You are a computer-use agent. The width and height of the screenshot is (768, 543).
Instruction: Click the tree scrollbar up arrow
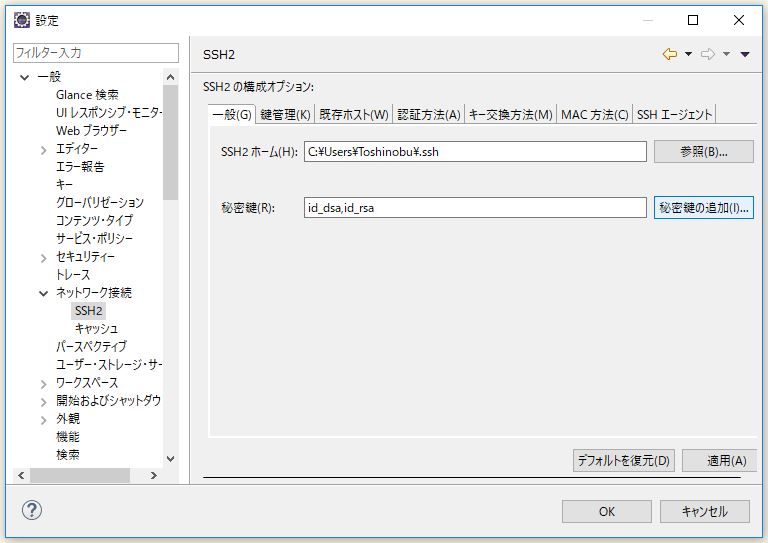click(170, 77)
